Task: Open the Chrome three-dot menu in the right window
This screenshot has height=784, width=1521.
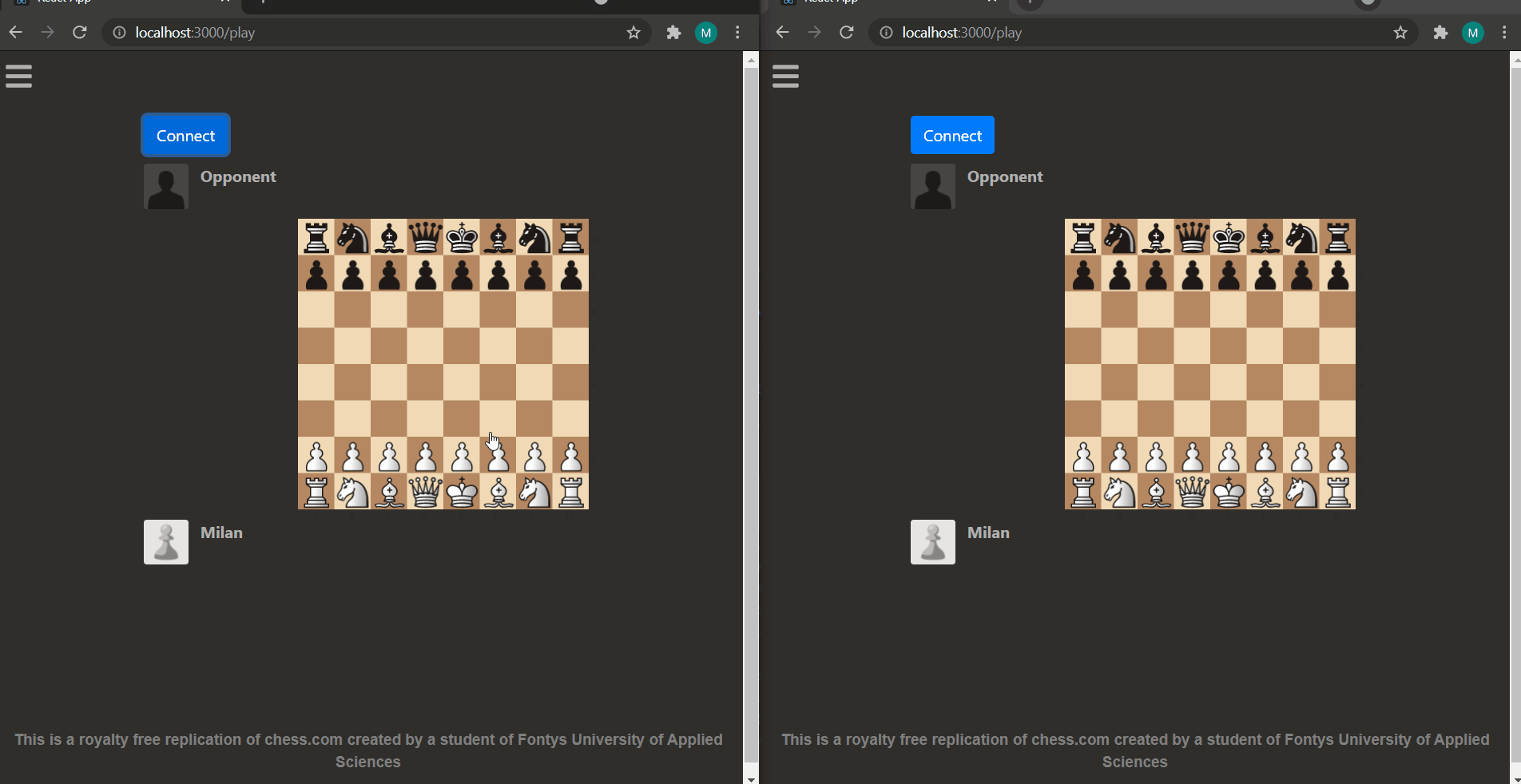Action: [1504, 33]
